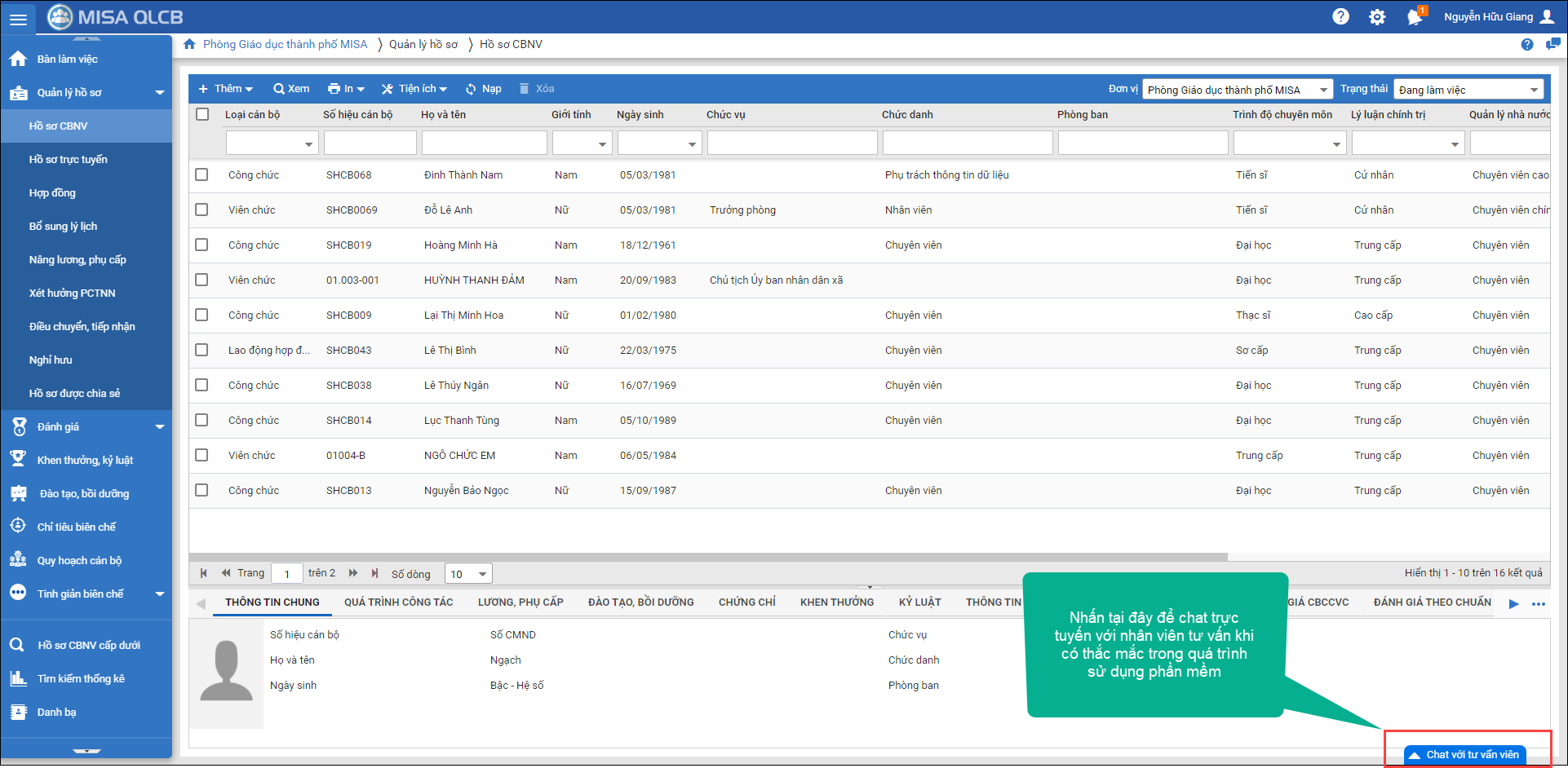The image size is (1568, 768).
Task: Click the hamburger menu icon
Action: [18, 18]
